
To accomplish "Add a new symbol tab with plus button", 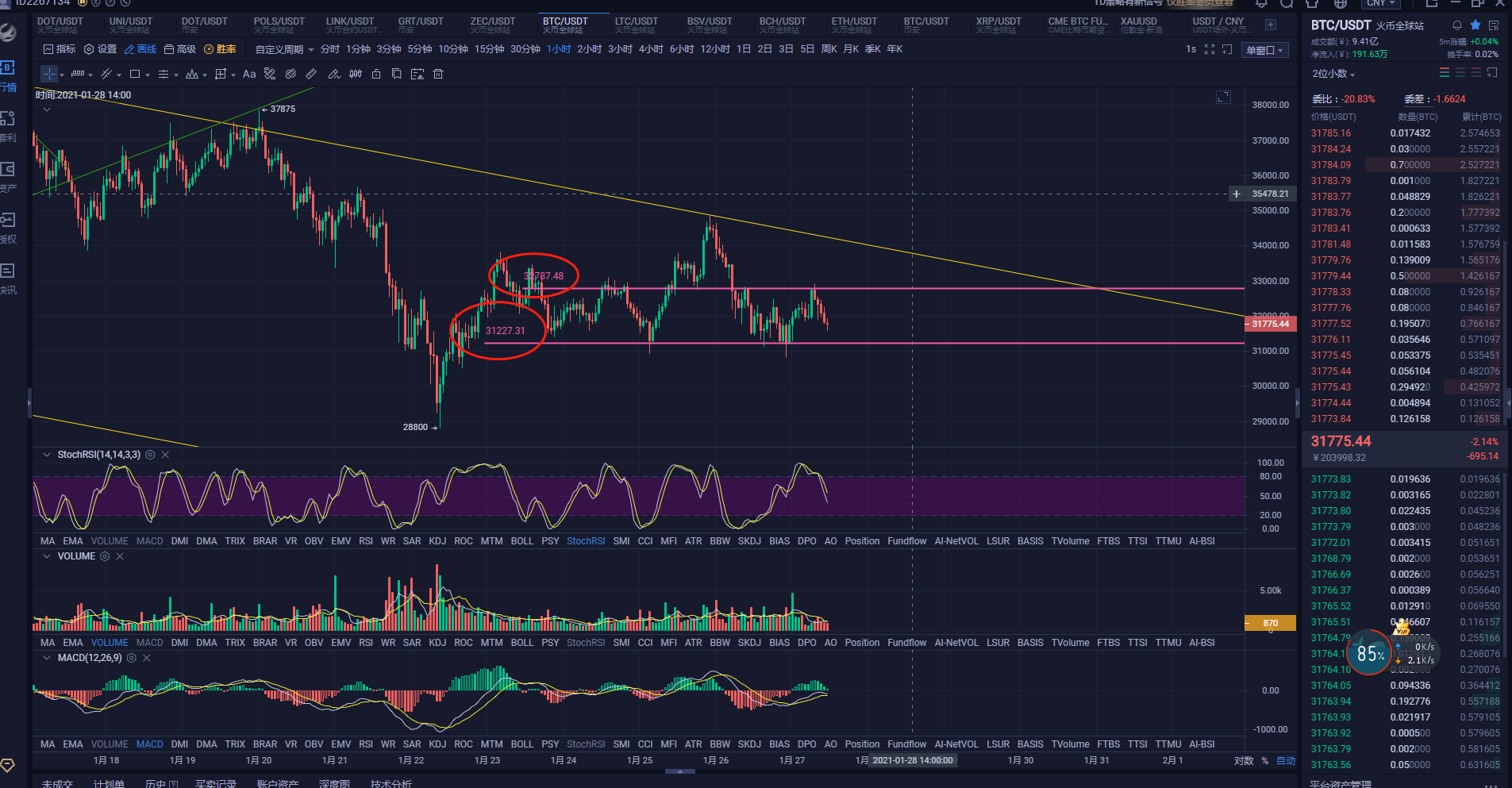I will (1271, 25).
